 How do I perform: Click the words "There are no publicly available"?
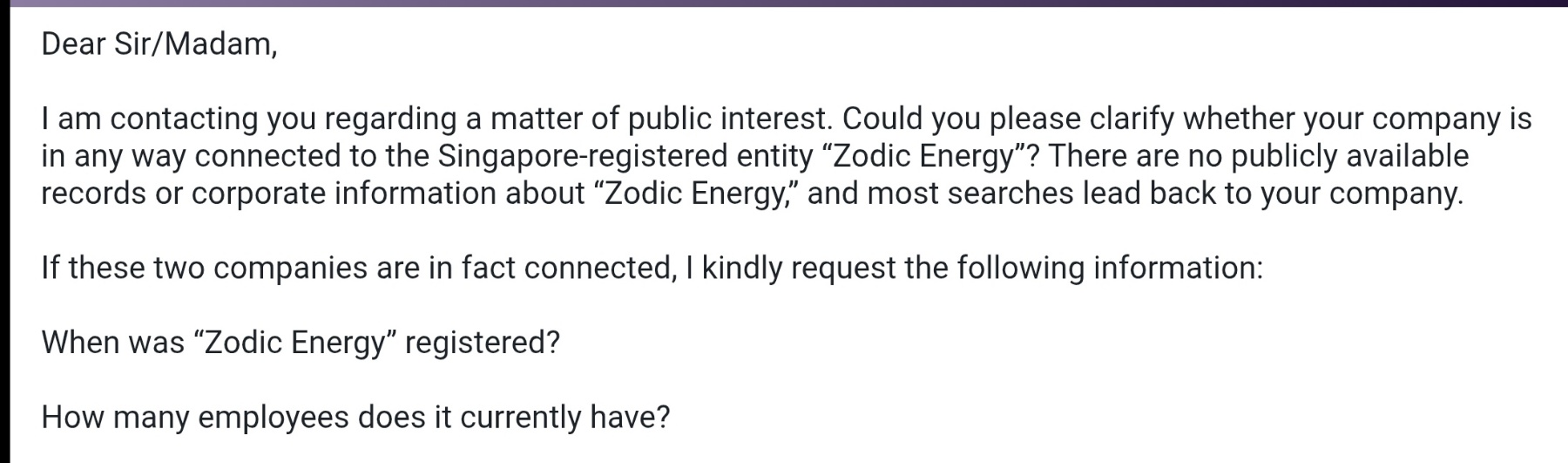pyautogui.click(x=1258, y=156)
